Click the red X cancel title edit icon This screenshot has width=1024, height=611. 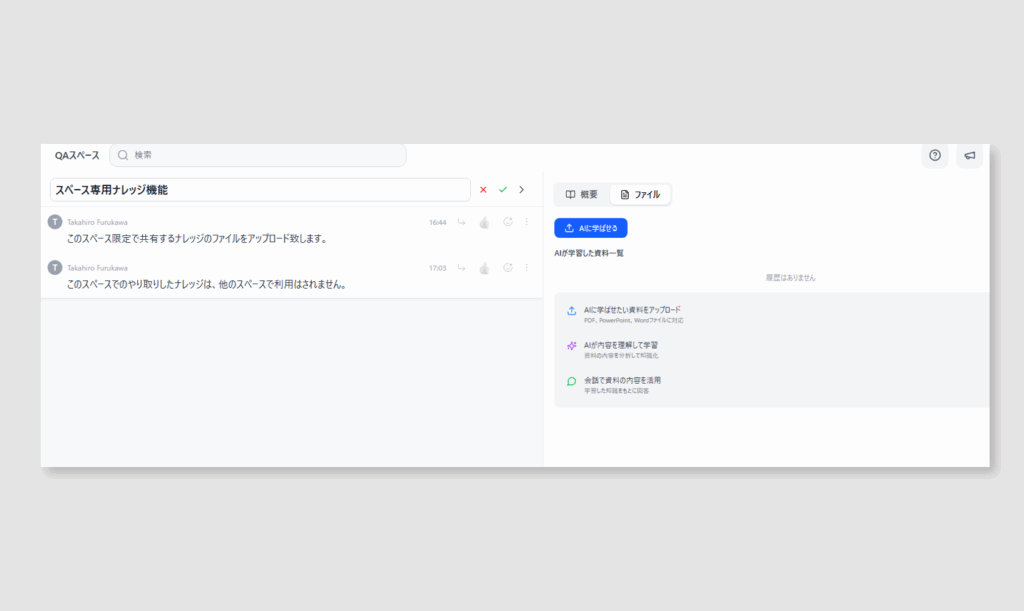click(x=483, y=190)
